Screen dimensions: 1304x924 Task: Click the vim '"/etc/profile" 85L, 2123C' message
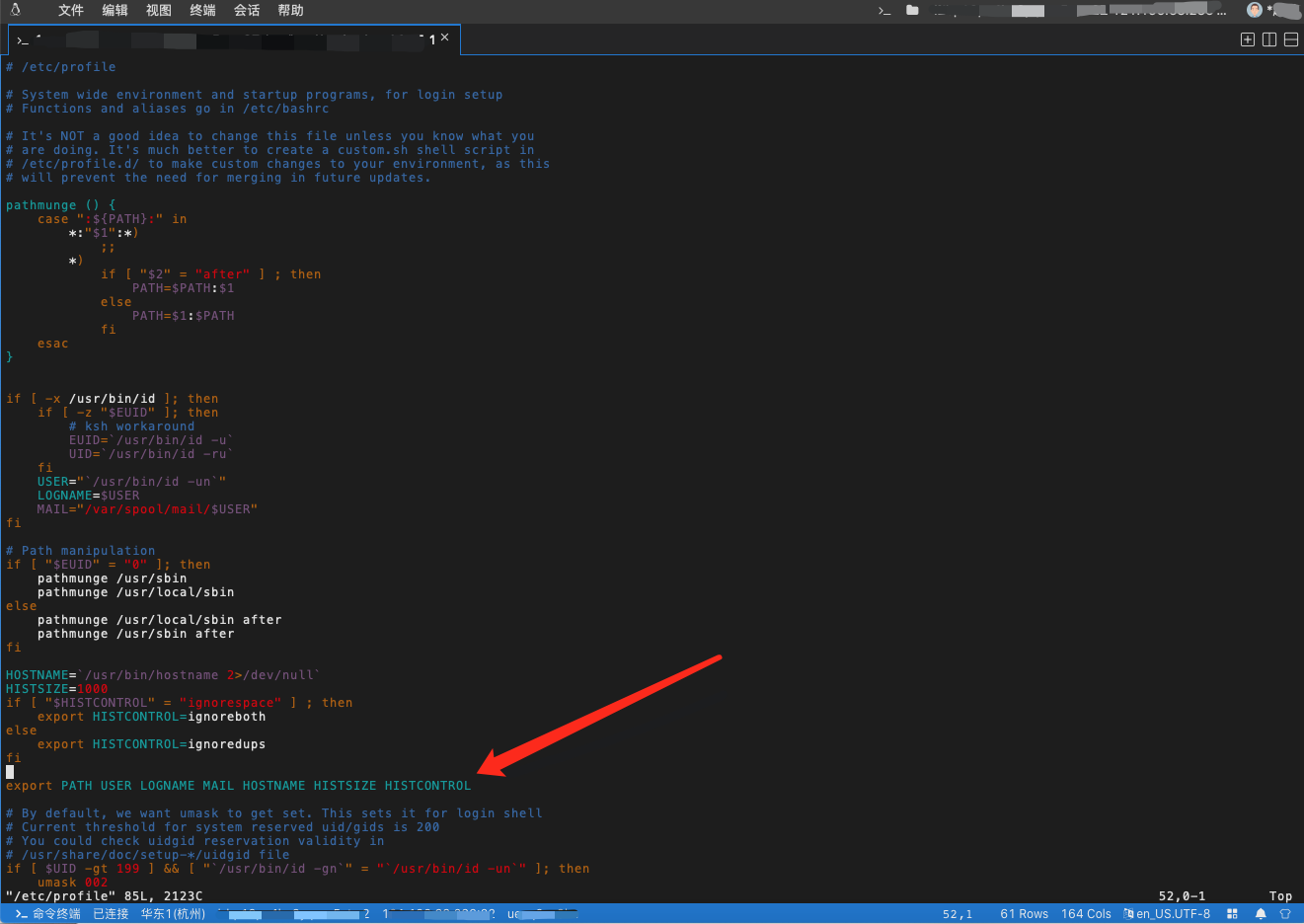tap(105, 896)
